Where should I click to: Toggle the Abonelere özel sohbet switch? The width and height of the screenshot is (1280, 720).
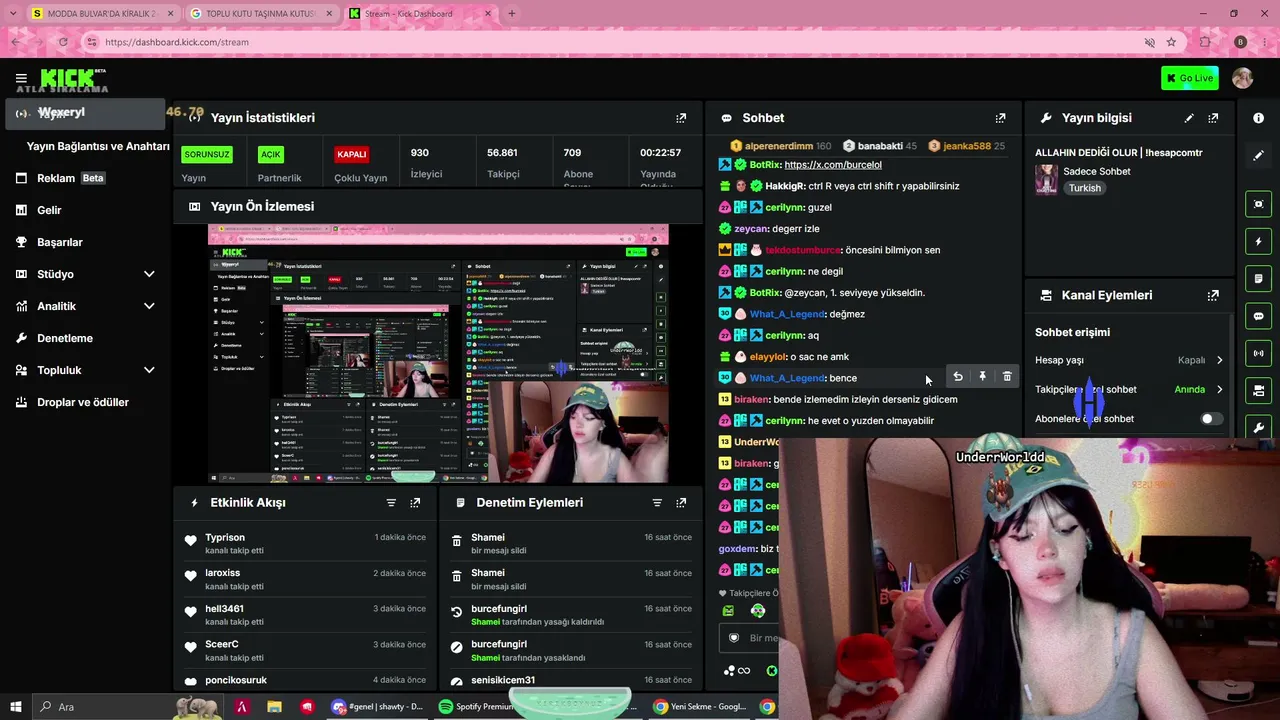[x=1210, y=419]
